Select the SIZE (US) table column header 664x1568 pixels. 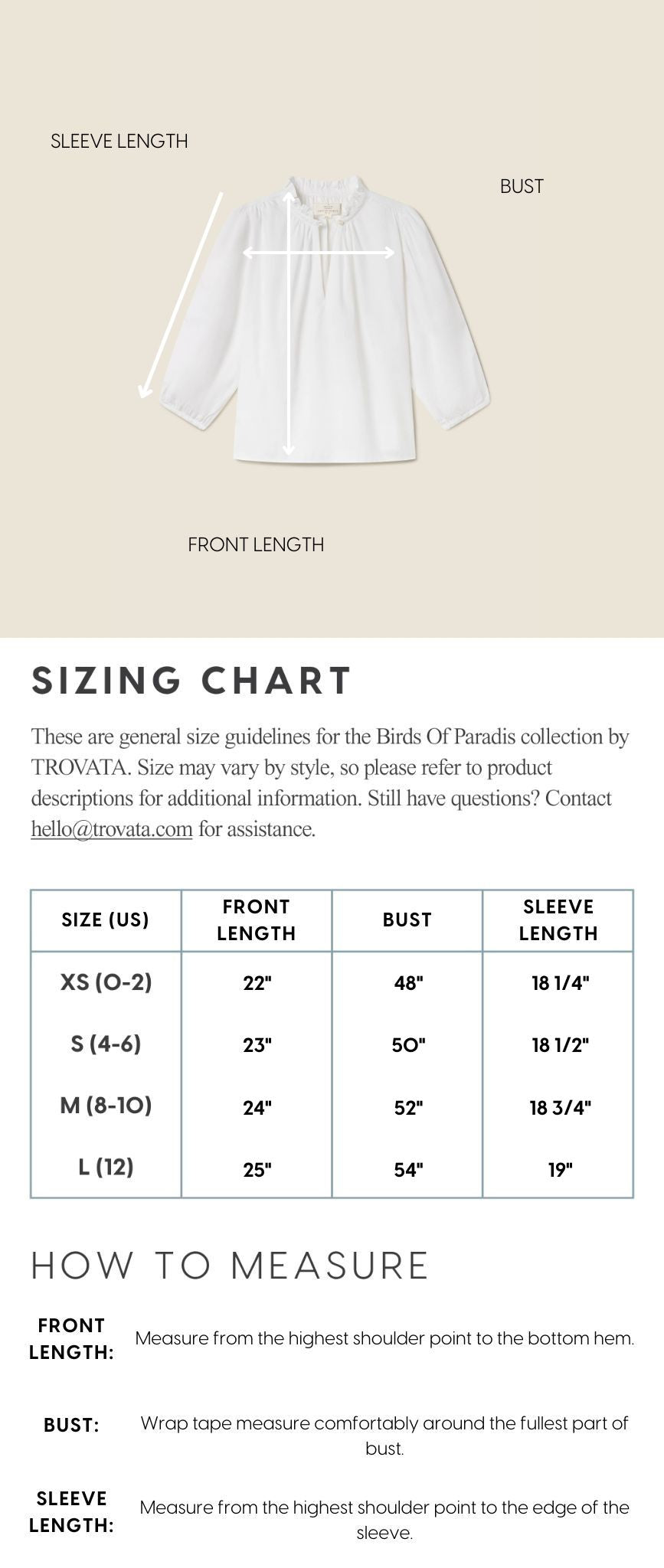[x=106, y=920]
